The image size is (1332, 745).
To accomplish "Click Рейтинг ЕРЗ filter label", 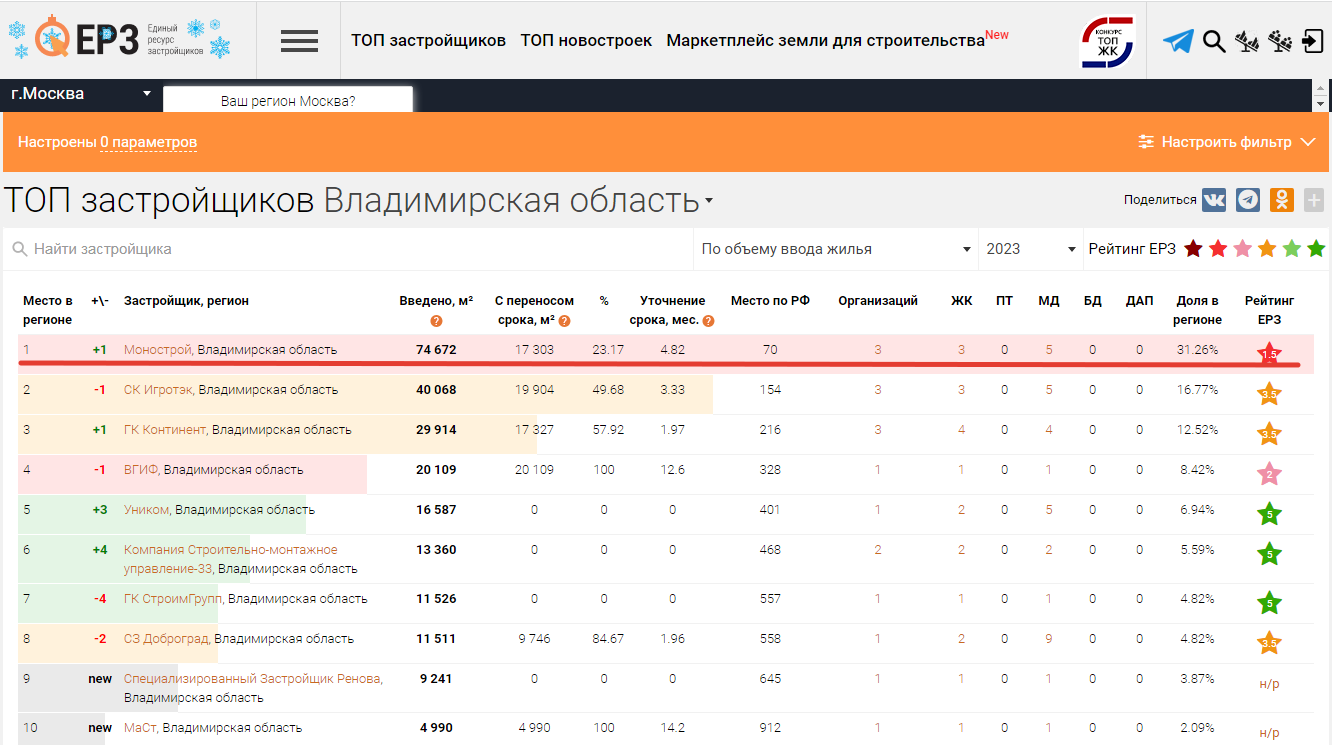I will click(1132, 249).
